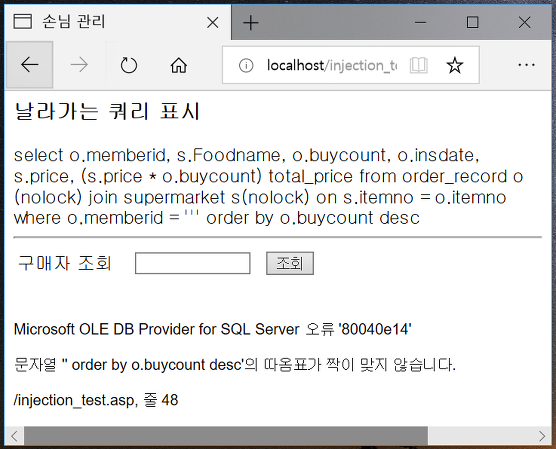The width and height of the screenshot is (556, 449).
Task: Focus the 구매자 조회 text input field
Action: coord(193,263)
